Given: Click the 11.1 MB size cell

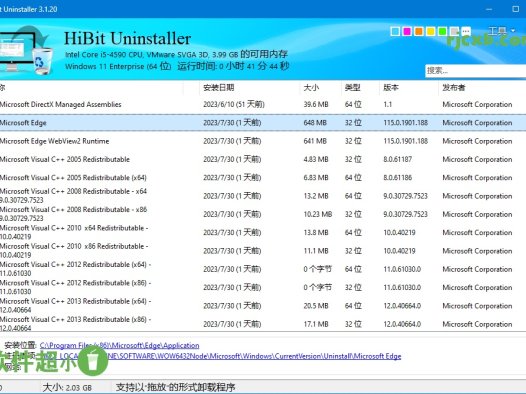Looking at the screenshot, I should [x=316, y=251].
